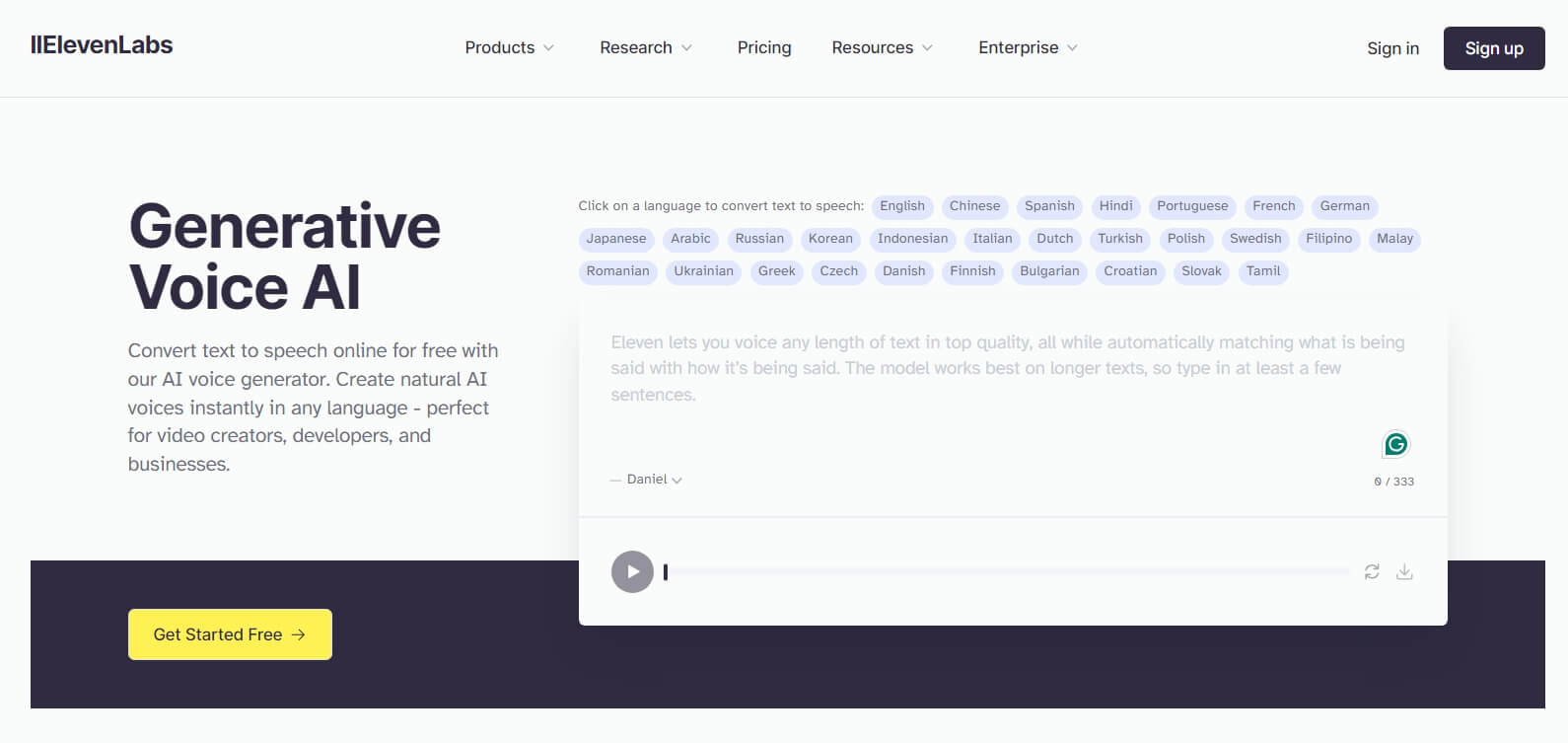Click Sign in link

click(1392, 48)
